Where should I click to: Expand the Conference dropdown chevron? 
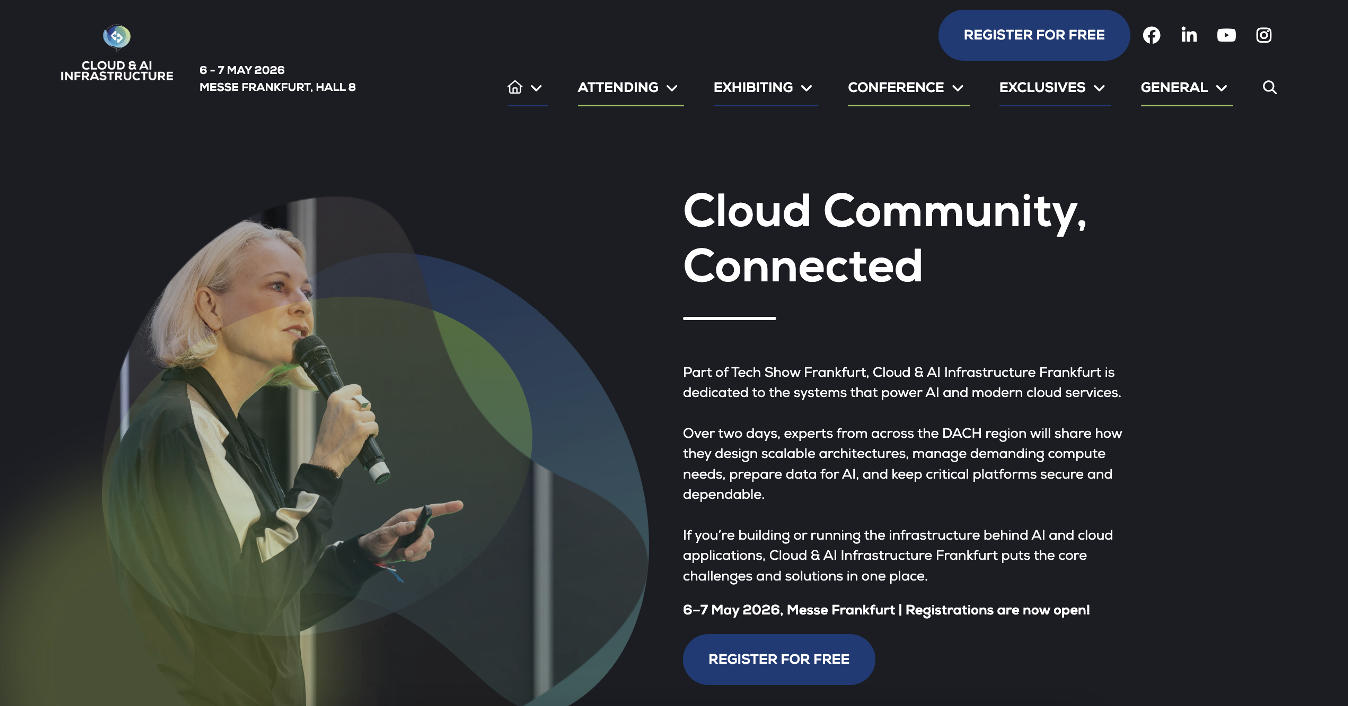tap(958, 88)
